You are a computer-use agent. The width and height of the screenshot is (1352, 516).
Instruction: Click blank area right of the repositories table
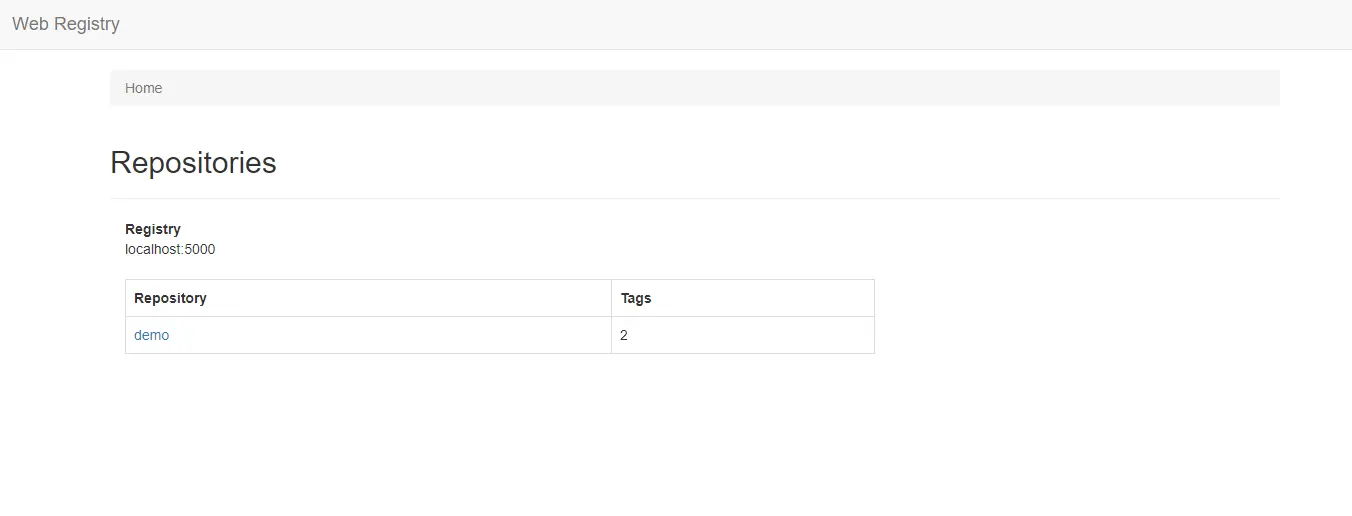(x=1070, y=316)
